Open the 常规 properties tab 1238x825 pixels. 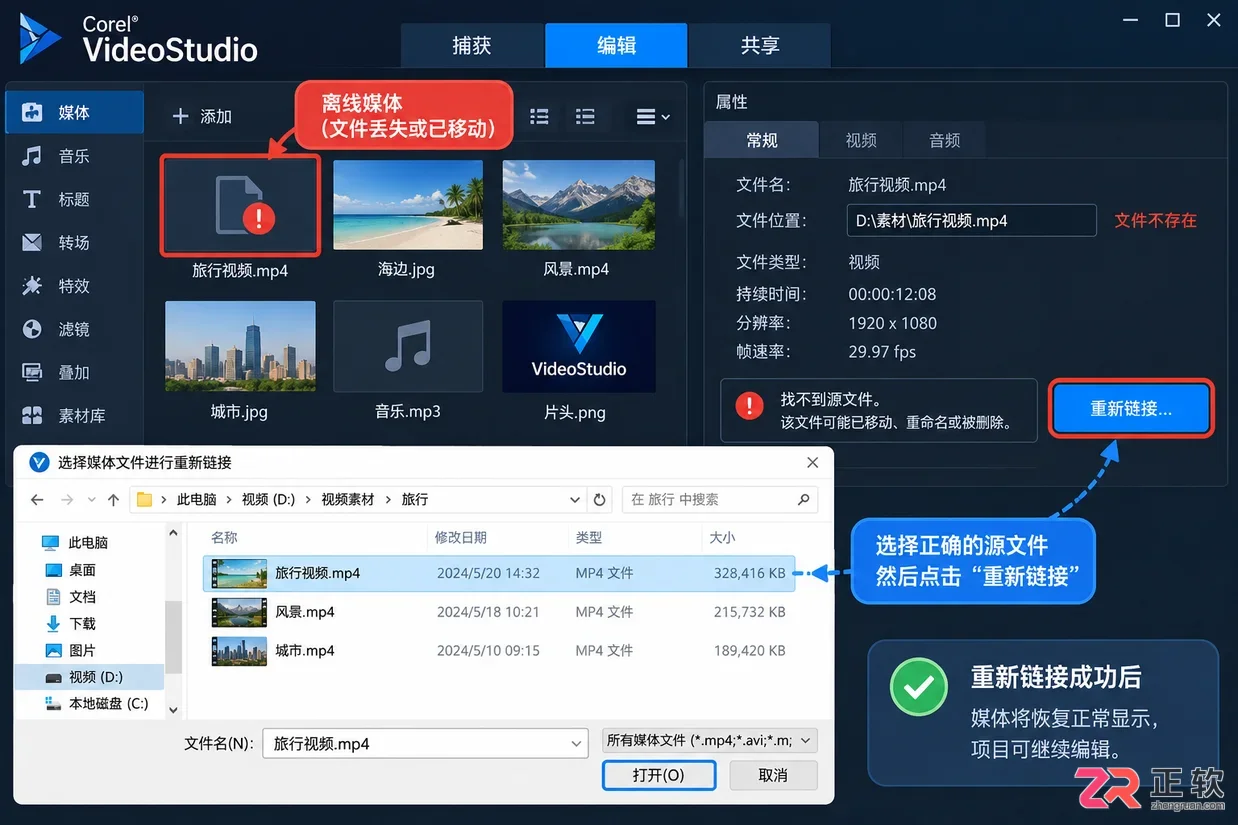point(761,140)
